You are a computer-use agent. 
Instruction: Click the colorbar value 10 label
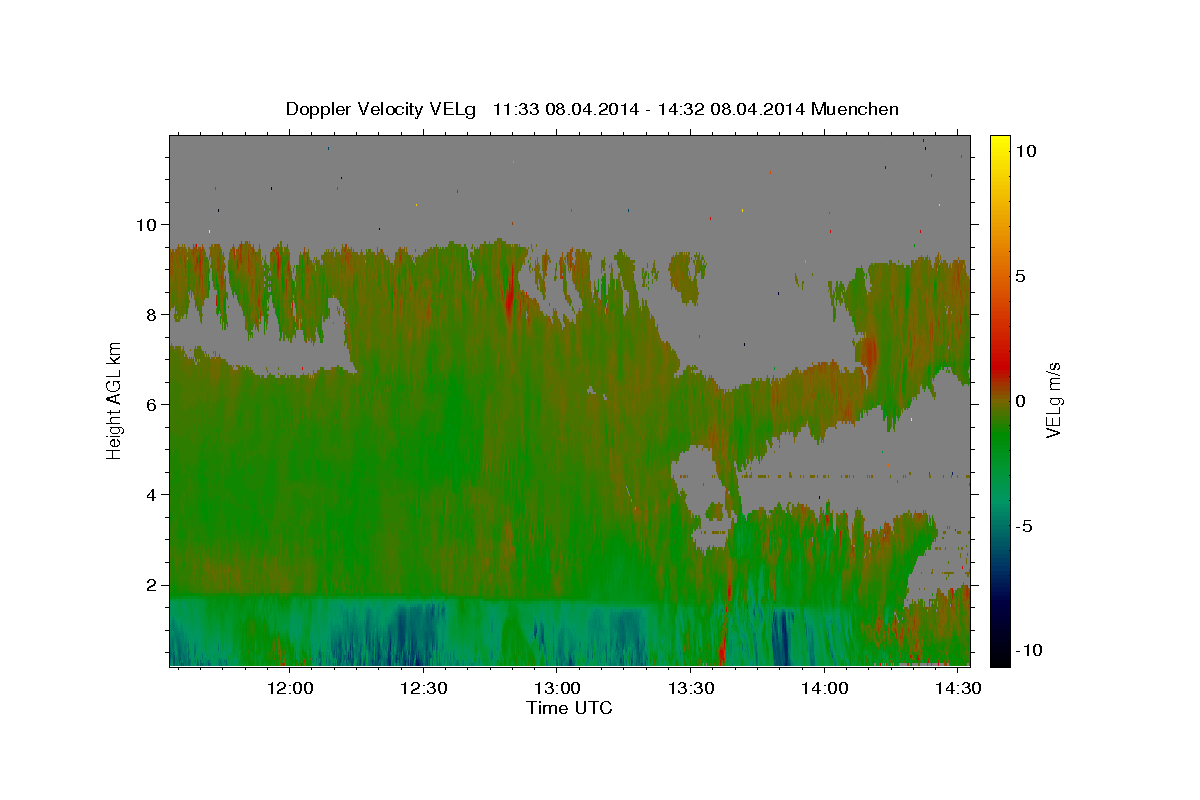pyautogui.click(x=1026, y=150)
